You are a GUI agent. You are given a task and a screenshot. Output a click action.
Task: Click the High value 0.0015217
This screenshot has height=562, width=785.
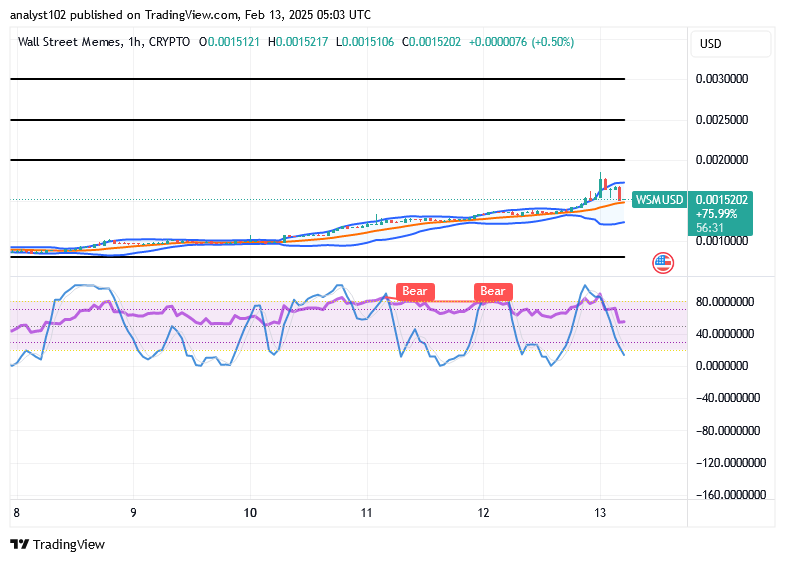(302, 42)
